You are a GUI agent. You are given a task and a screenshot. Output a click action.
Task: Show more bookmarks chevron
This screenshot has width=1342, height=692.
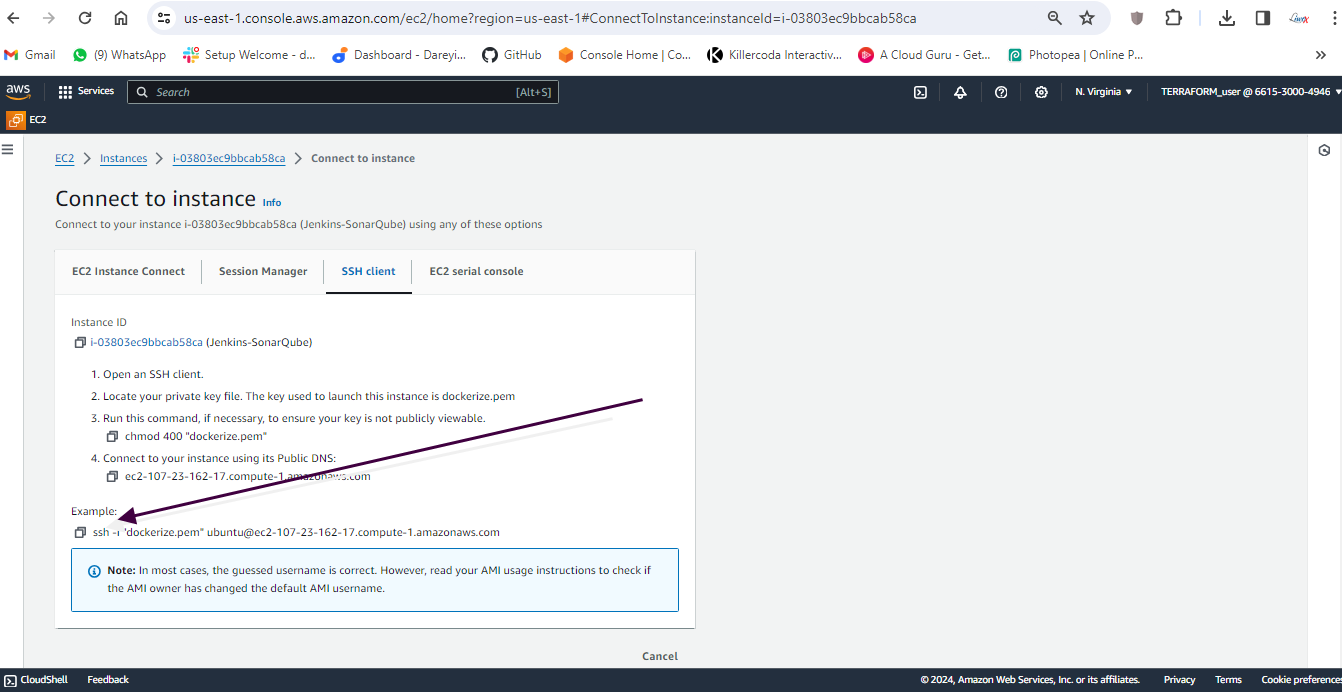[1321, 55]
